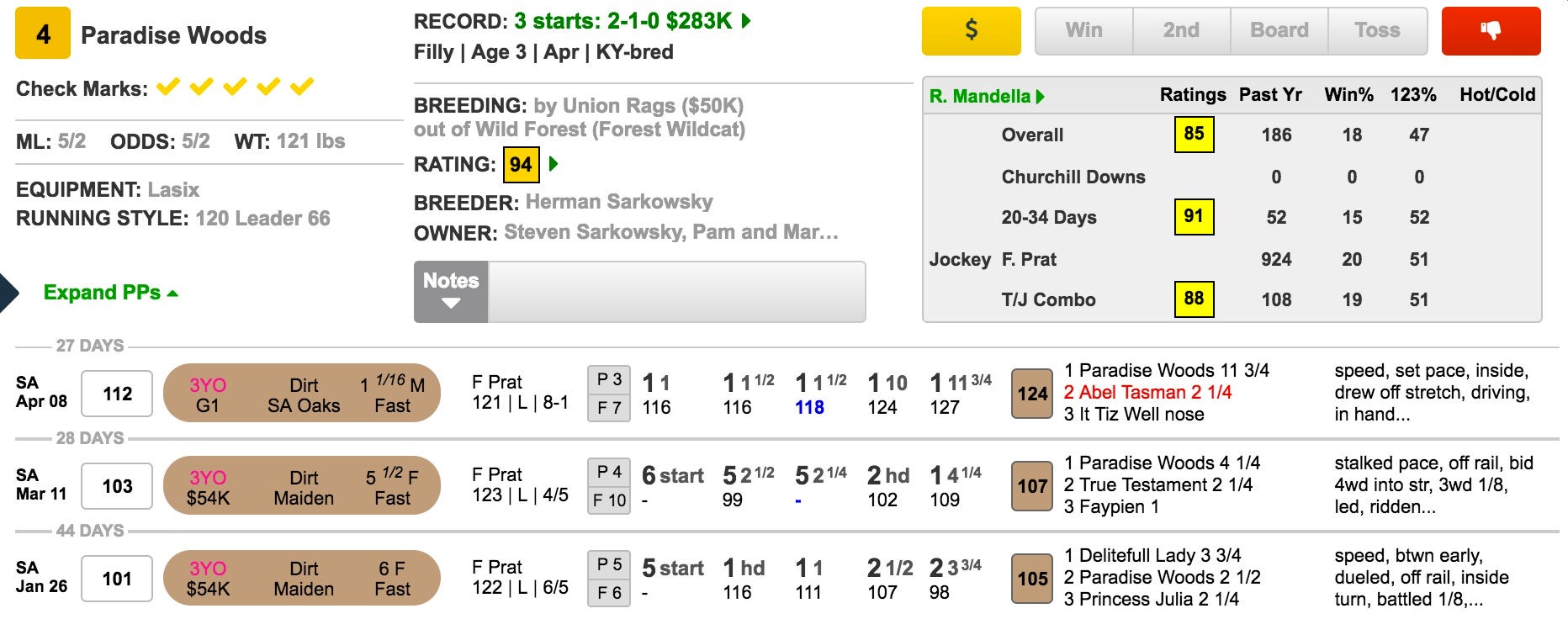Screen dimensions: 1568x619
Task: Collapse past performances via Expand PPs
Action: point(110,293)
